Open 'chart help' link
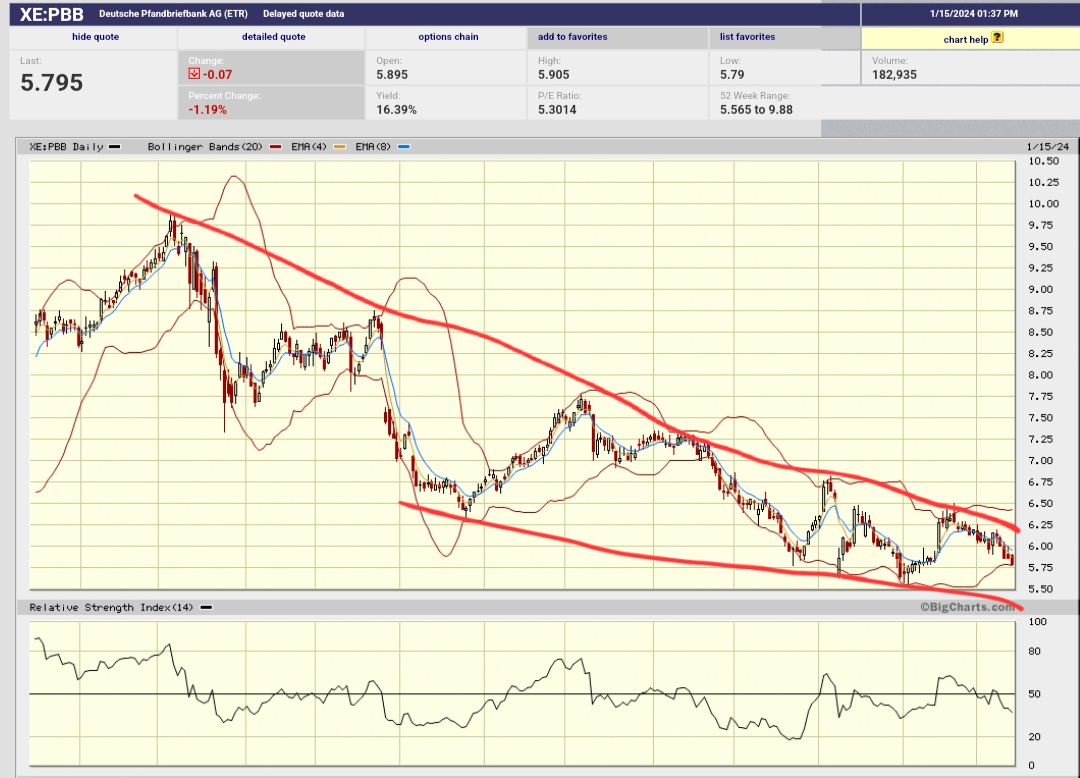This screenshot has height=778, width=1080. click(x=966, y=39)
